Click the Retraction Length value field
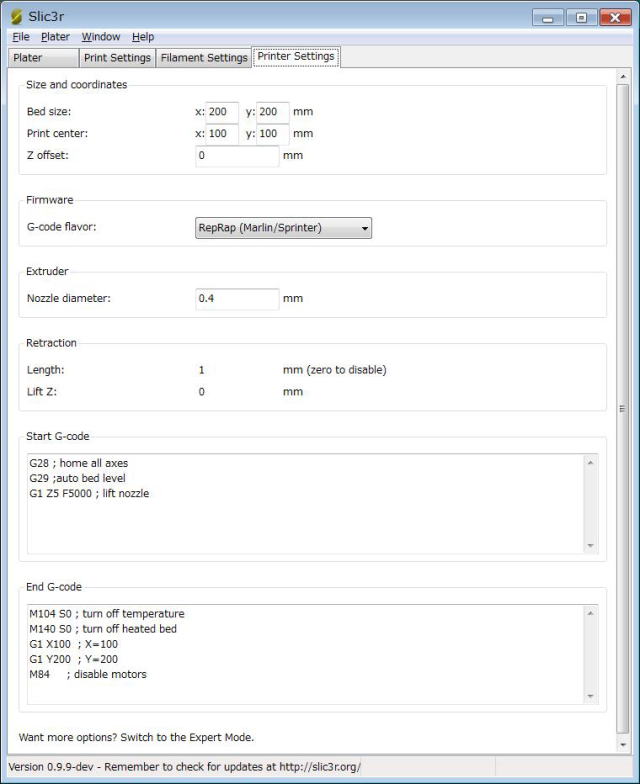Screen dimensions: 640x784 [237, 370]
